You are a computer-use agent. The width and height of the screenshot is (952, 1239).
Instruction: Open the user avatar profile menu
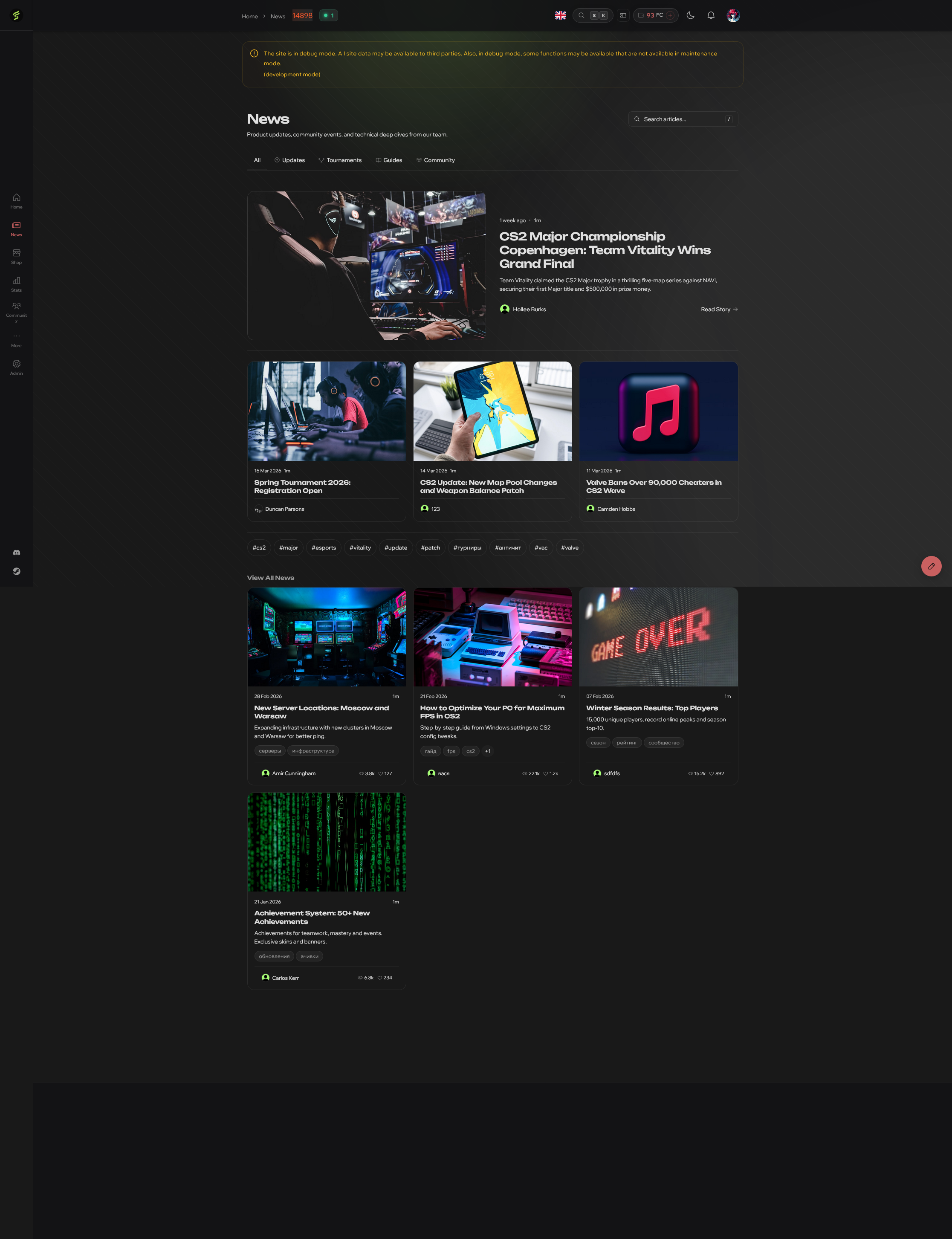pos(733,16)
